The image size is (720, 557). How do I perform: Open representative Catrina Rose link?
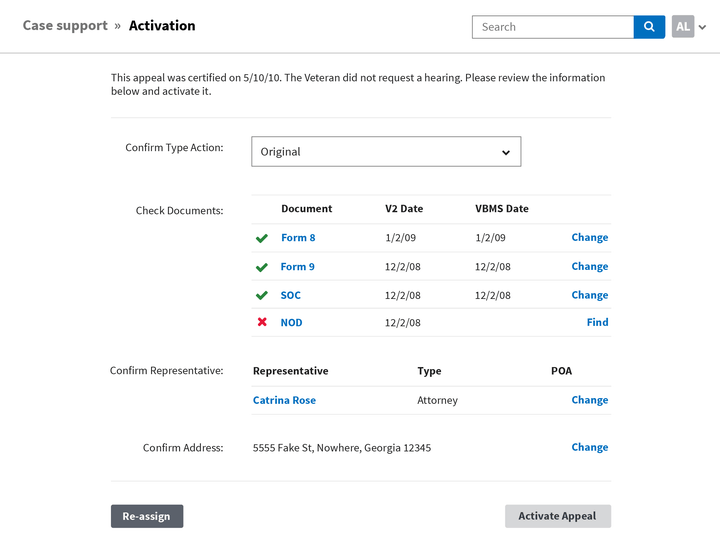pos(284,400)
